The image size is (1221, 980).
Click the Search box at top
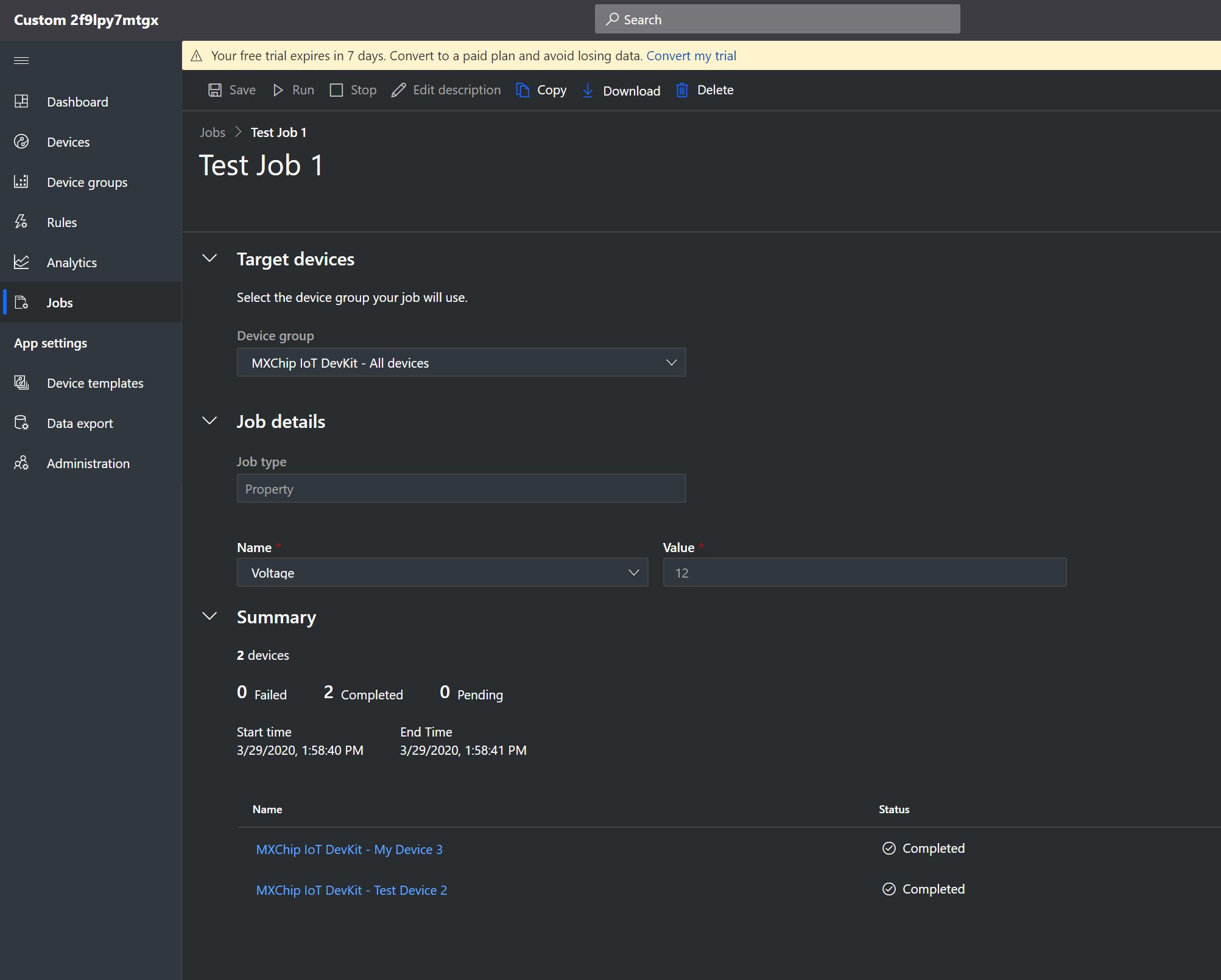click(x=777, y=19)
